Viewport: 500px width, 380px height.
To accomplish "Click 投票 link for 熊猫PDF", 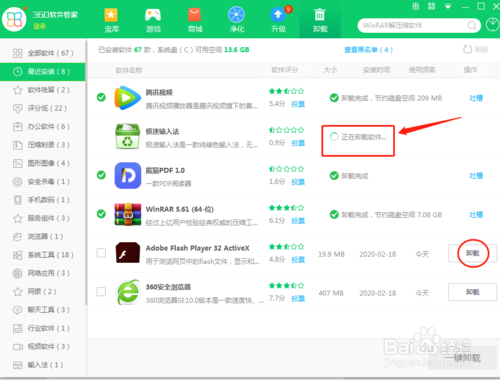I will 298,182.
